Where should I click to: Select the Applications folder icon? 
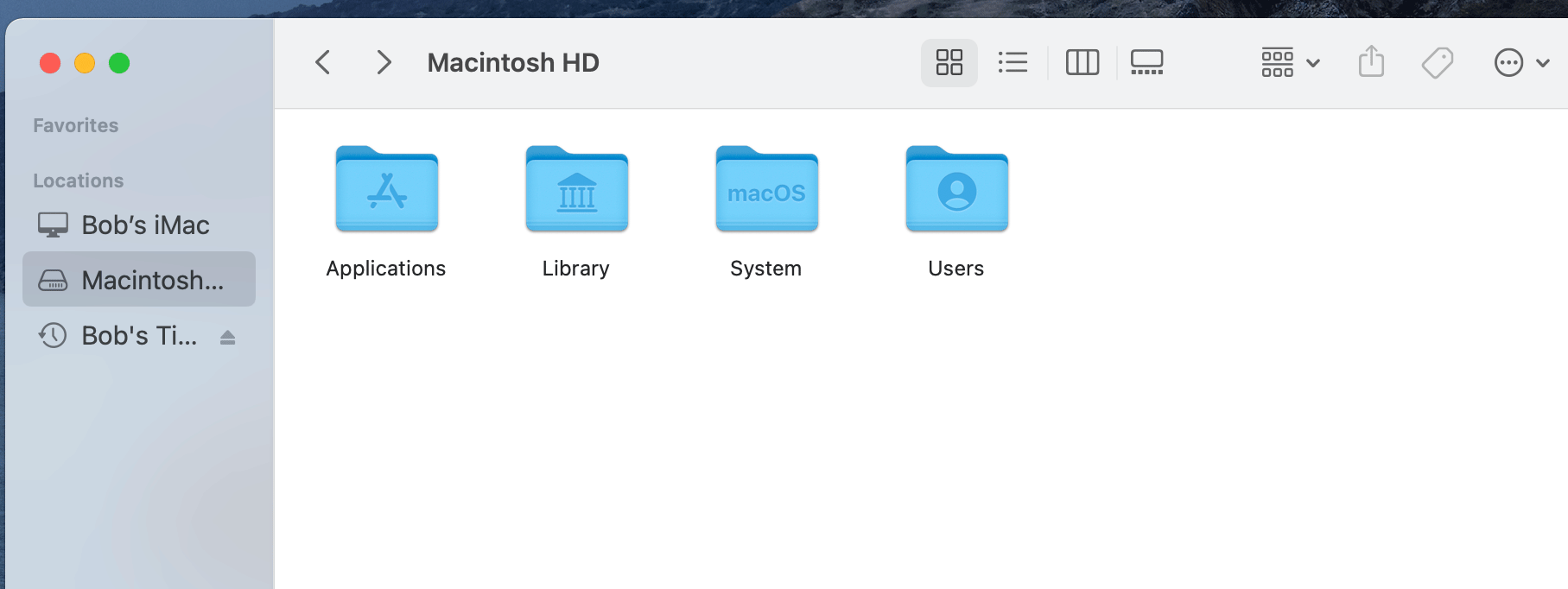click(386, 189)
